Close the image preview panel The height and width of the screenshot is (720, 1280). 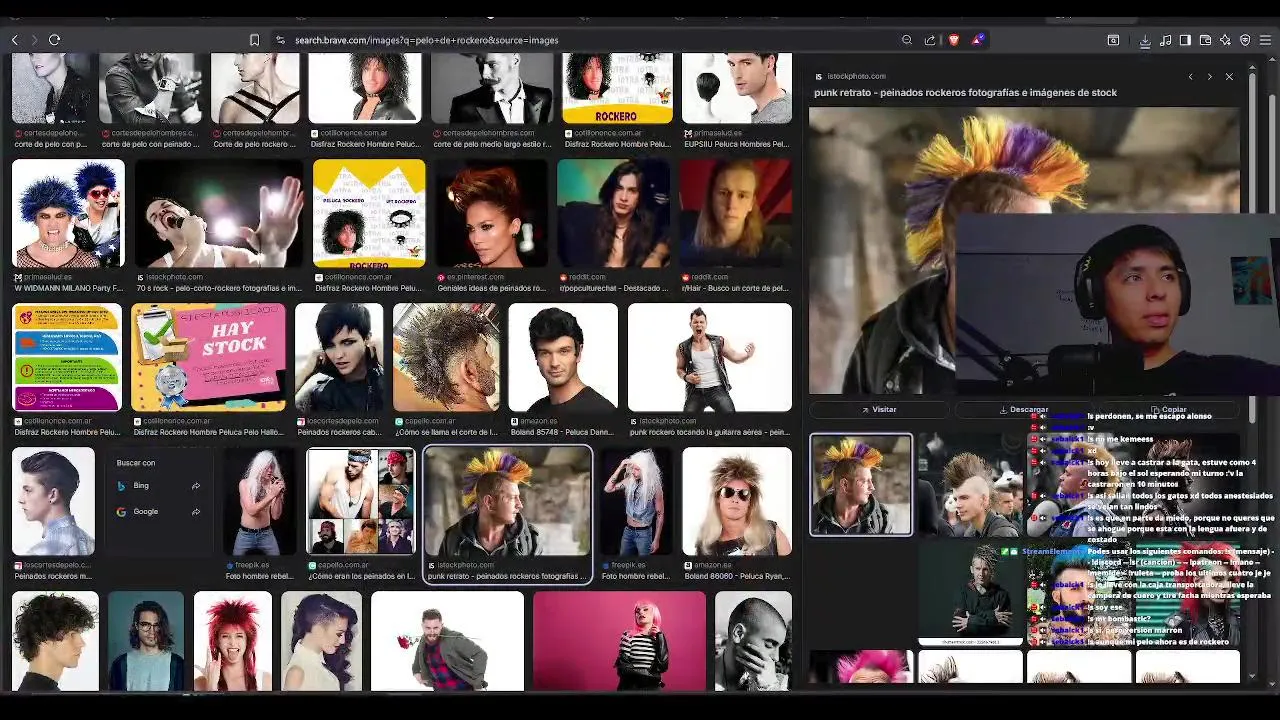tap(1229, 76)
